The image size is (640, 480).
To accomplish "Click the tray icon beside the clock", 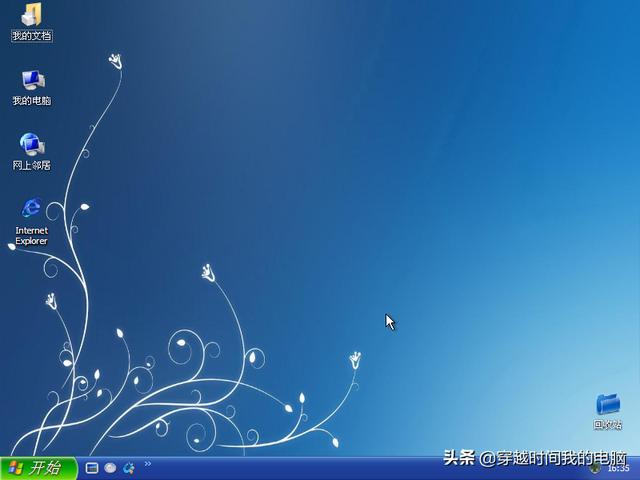I will click(x=597, y=469).
